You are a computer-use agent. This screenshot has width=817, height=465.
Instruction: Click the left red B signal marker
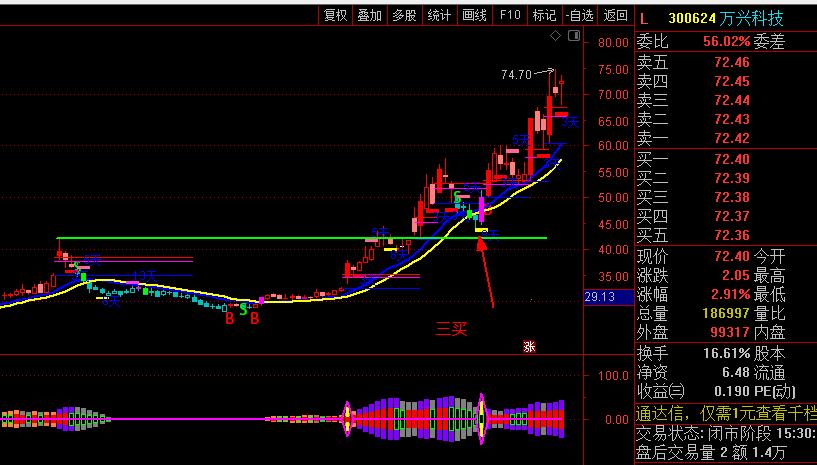(x=229, y=318)
